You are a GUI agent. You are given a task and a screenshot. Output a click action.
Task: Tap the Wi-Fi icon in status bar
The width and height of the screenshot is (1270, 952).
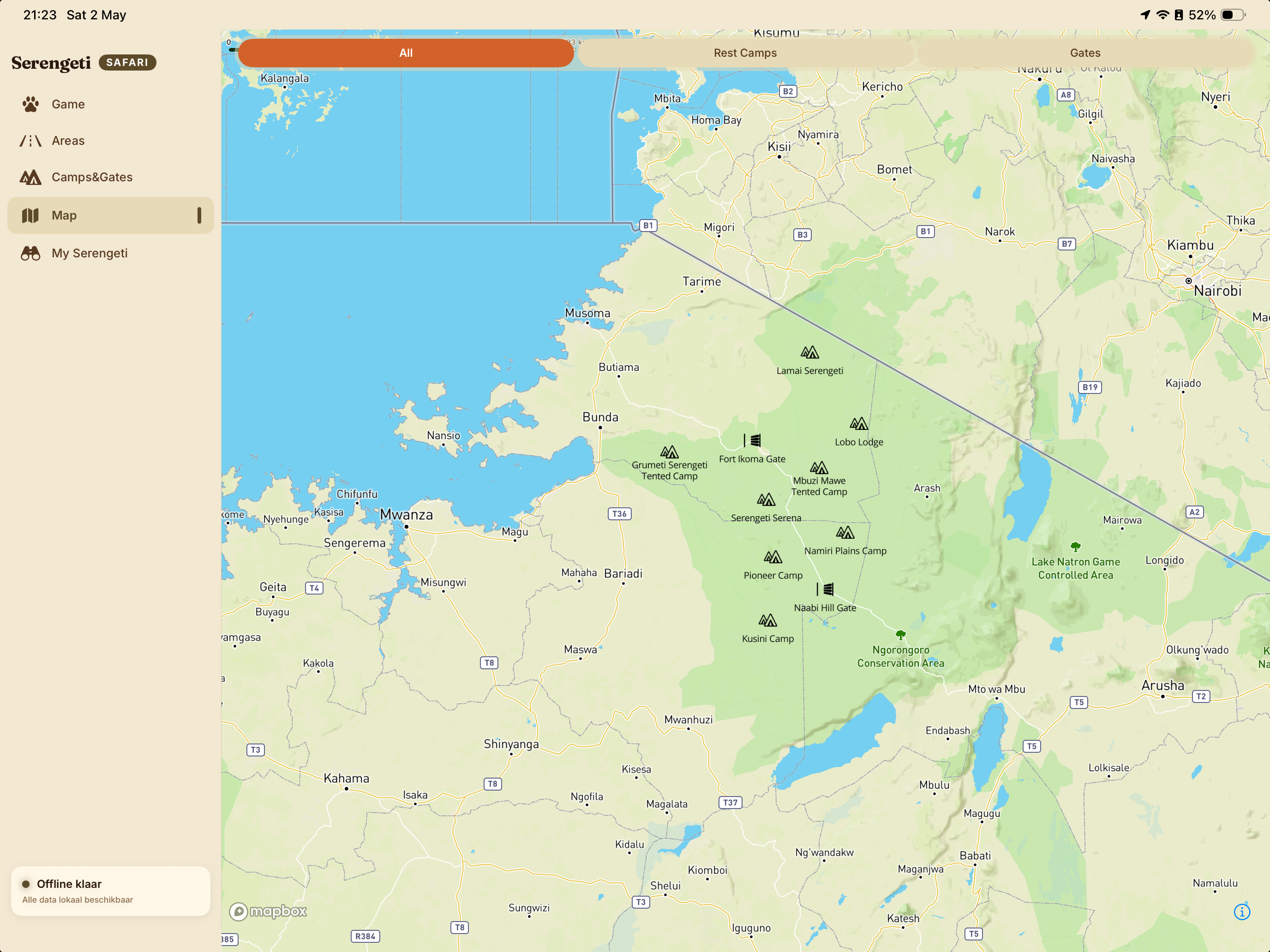click(1162, 15)
